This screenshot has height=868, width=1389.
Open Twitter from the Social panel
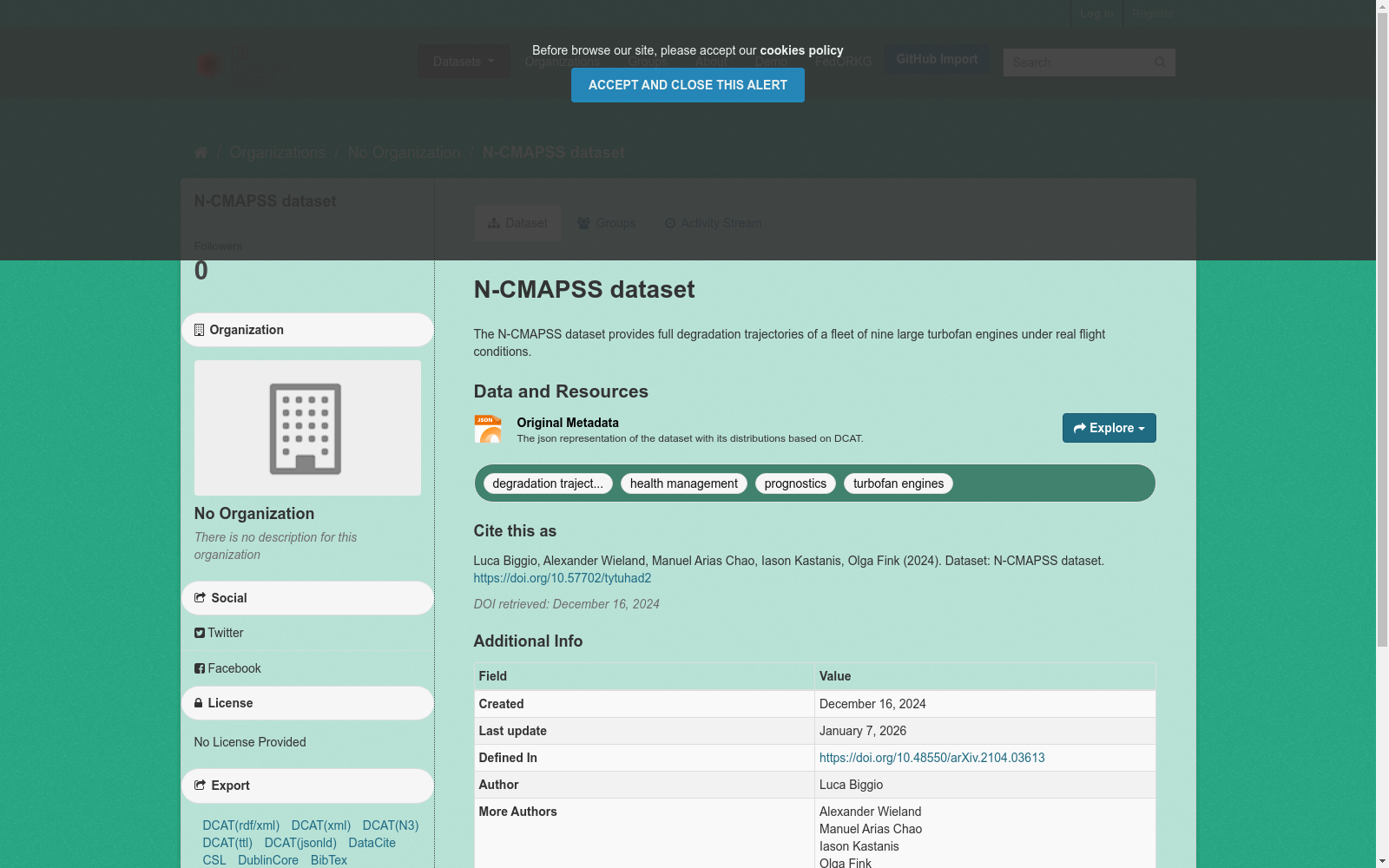point(218,633)
